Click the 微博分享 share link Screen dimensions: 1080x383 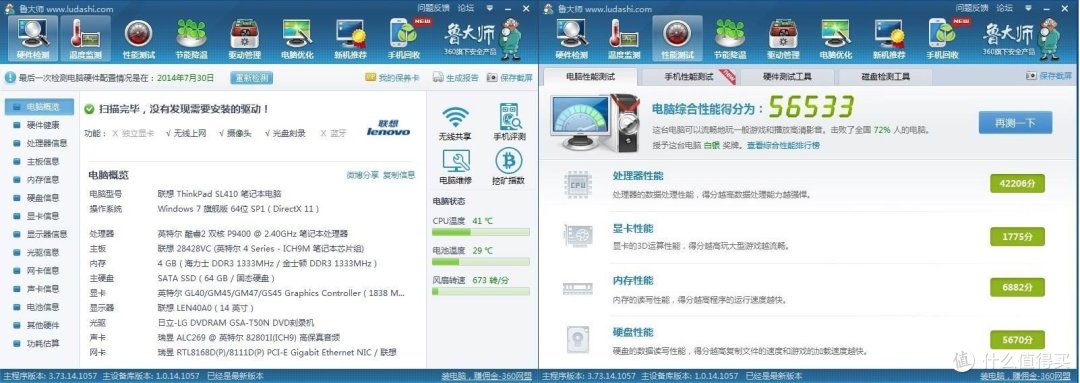tap(362, 175)
